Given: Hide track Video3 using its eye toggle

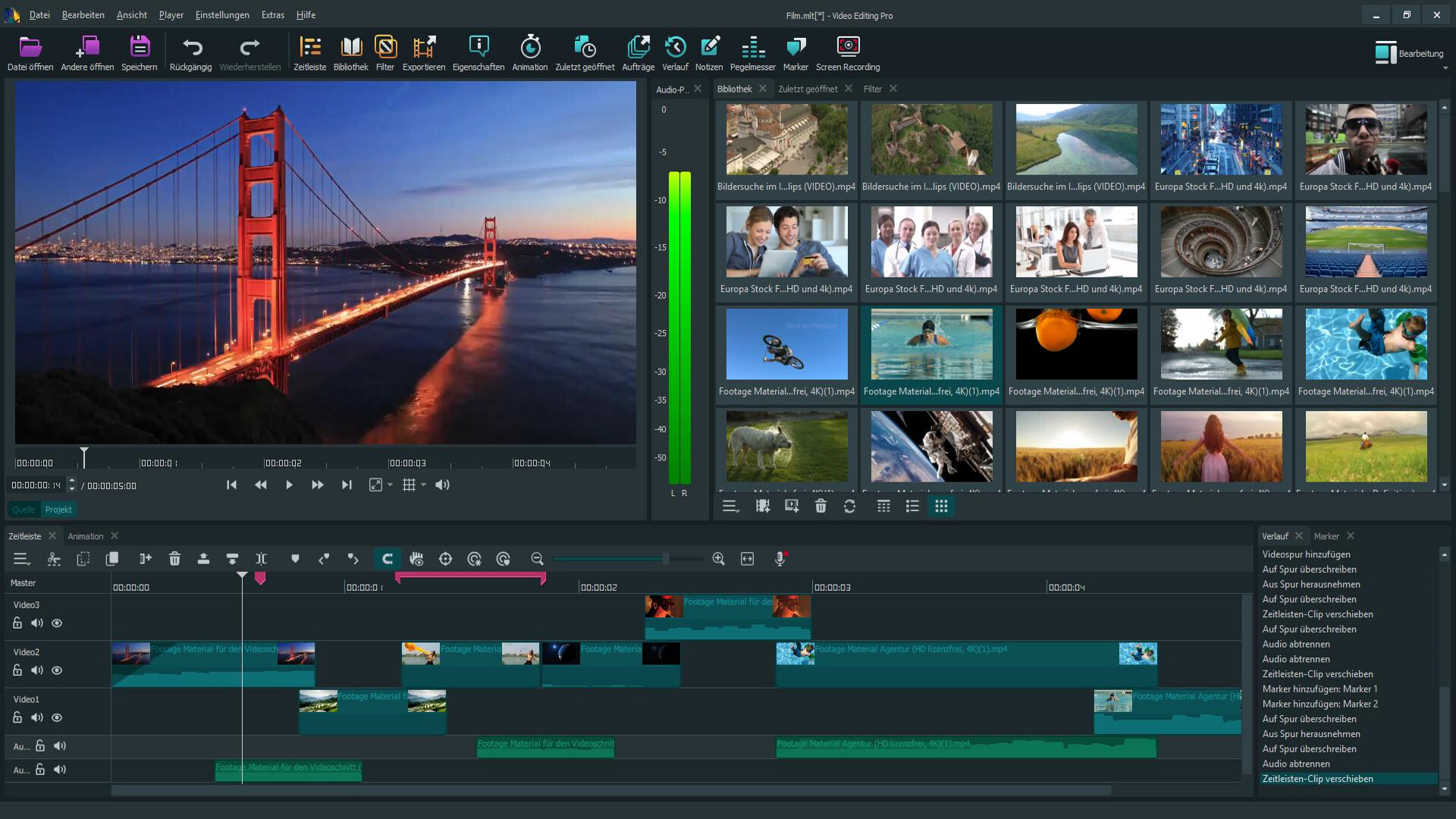Looking at the screenshot, I should coord(57,623).
